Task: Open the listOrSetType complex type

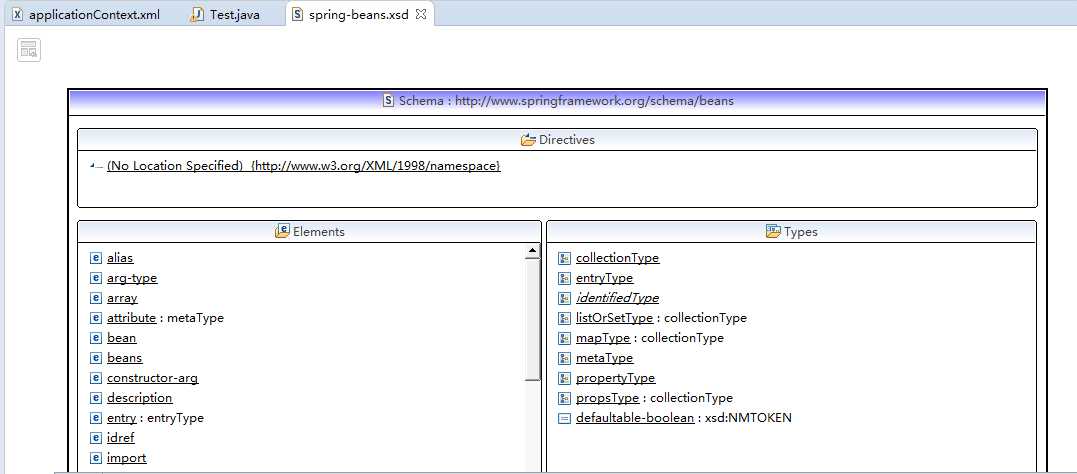Action: tap(614, 317)
